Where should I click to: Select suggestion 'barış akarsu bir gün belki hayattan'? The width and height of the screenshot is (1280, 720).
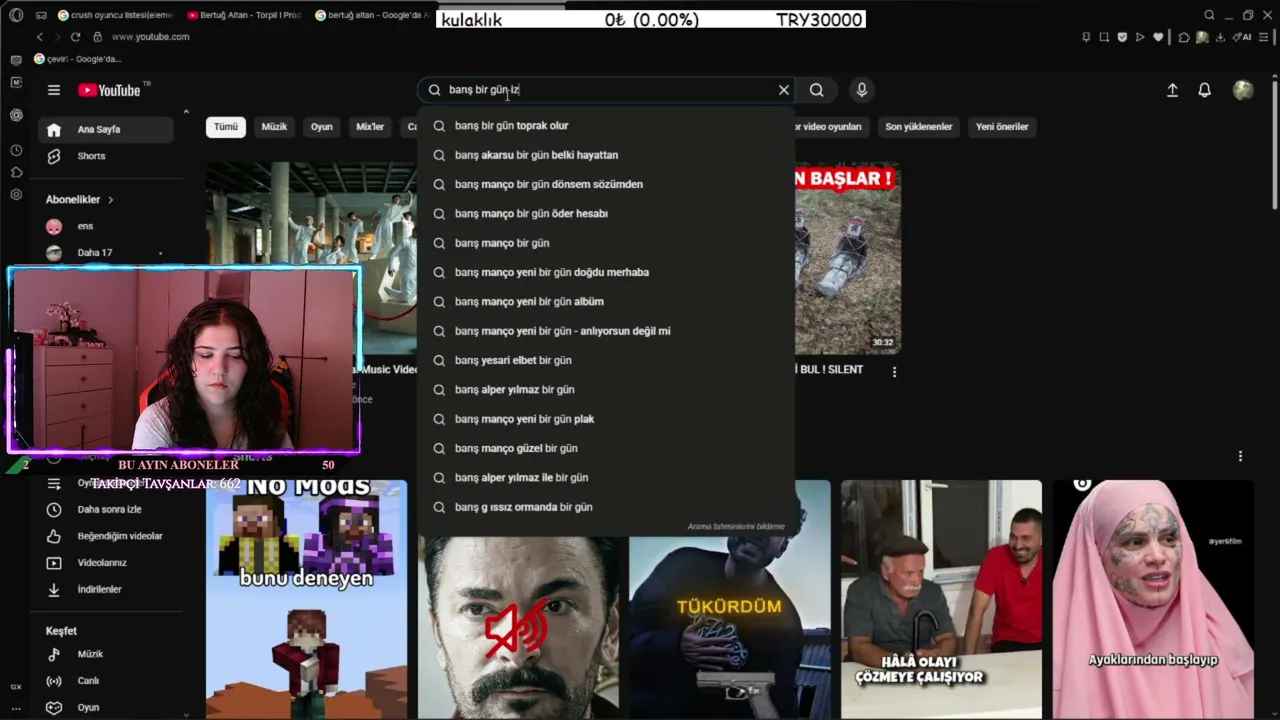[606, 155]
